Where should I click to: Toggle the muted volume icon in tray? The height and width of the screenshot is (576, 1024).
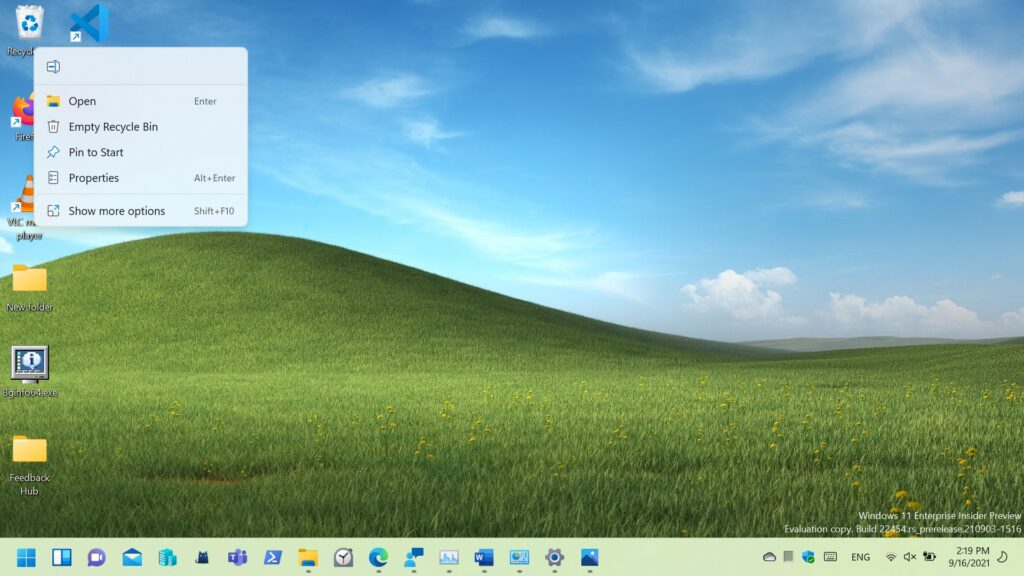point(910,557)
